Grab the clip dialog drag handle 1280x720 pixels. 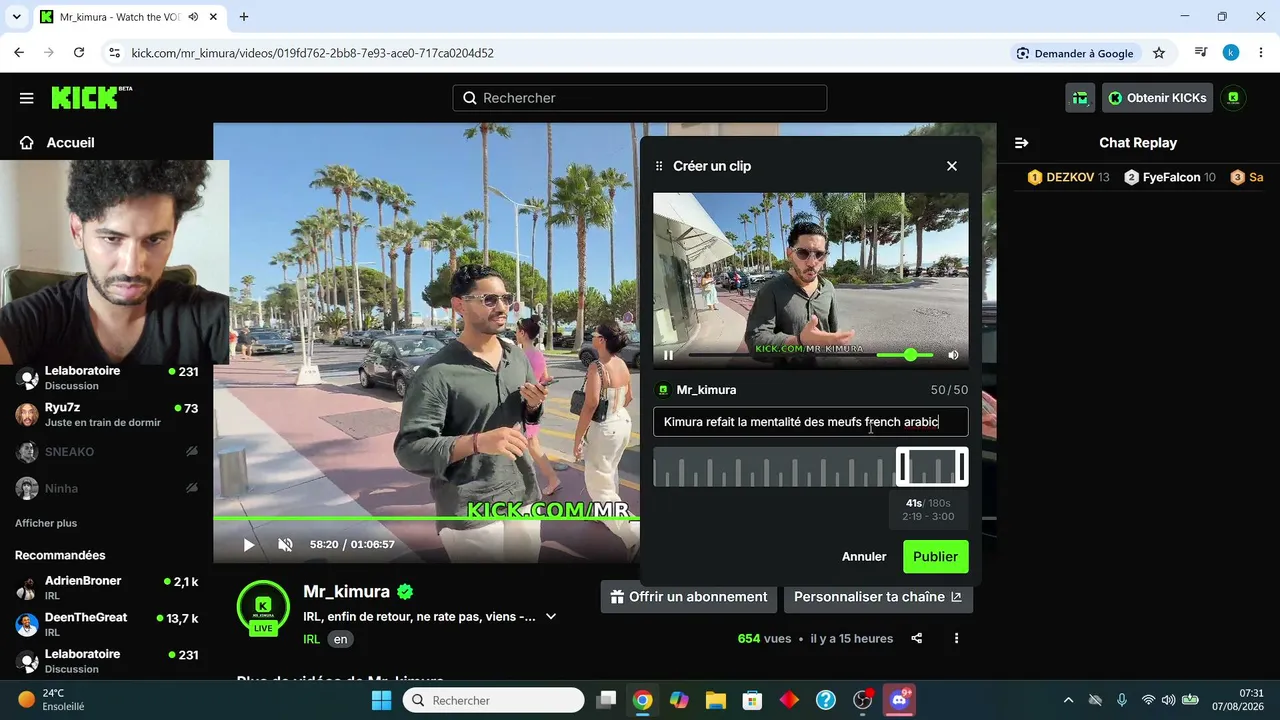(659, 166)
